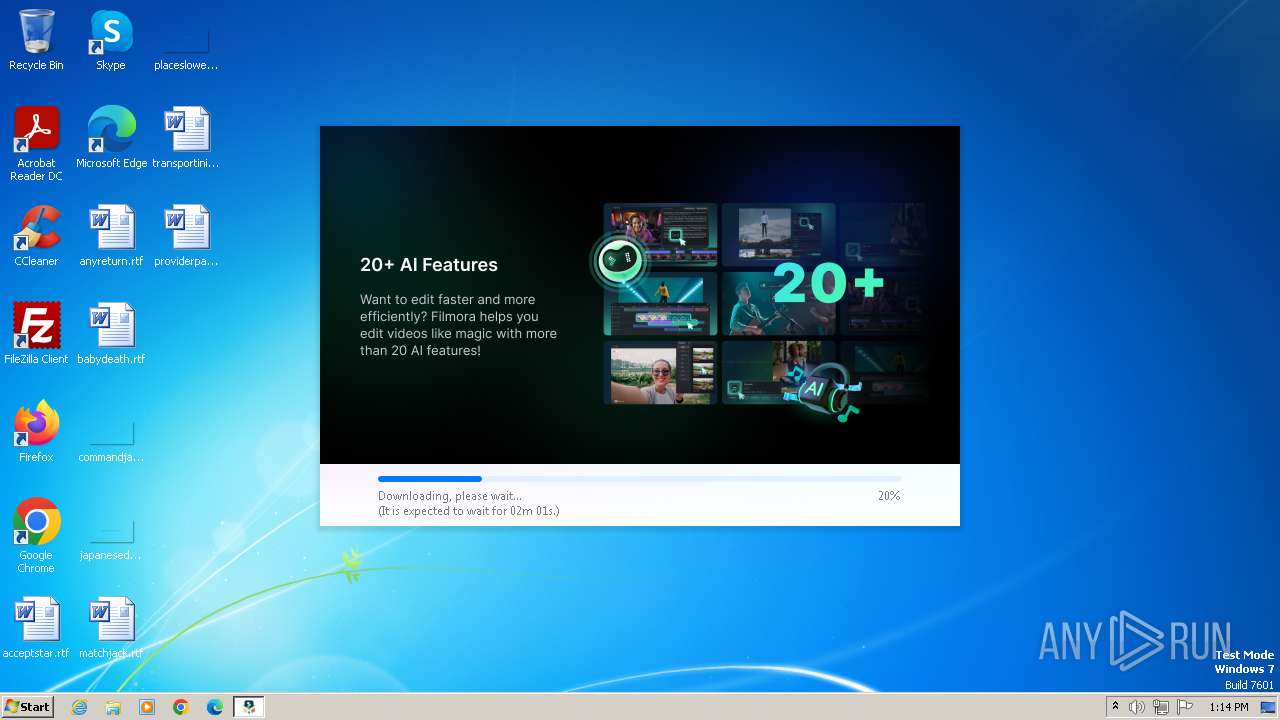Click the 20% progress percentage

pos(889,496)
